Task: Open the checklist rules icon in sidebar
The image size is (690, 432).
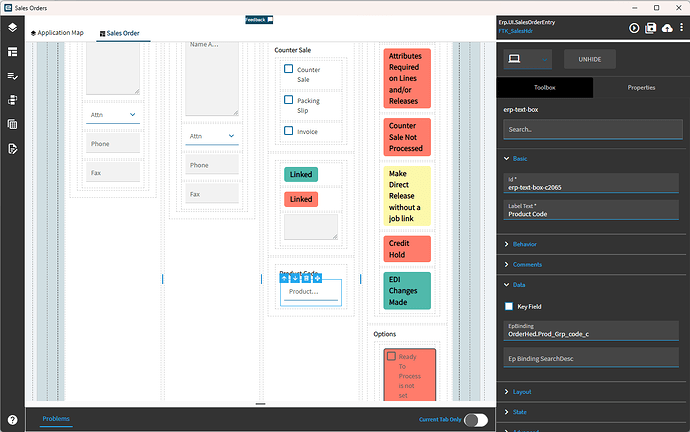Action: click(12, 76)
